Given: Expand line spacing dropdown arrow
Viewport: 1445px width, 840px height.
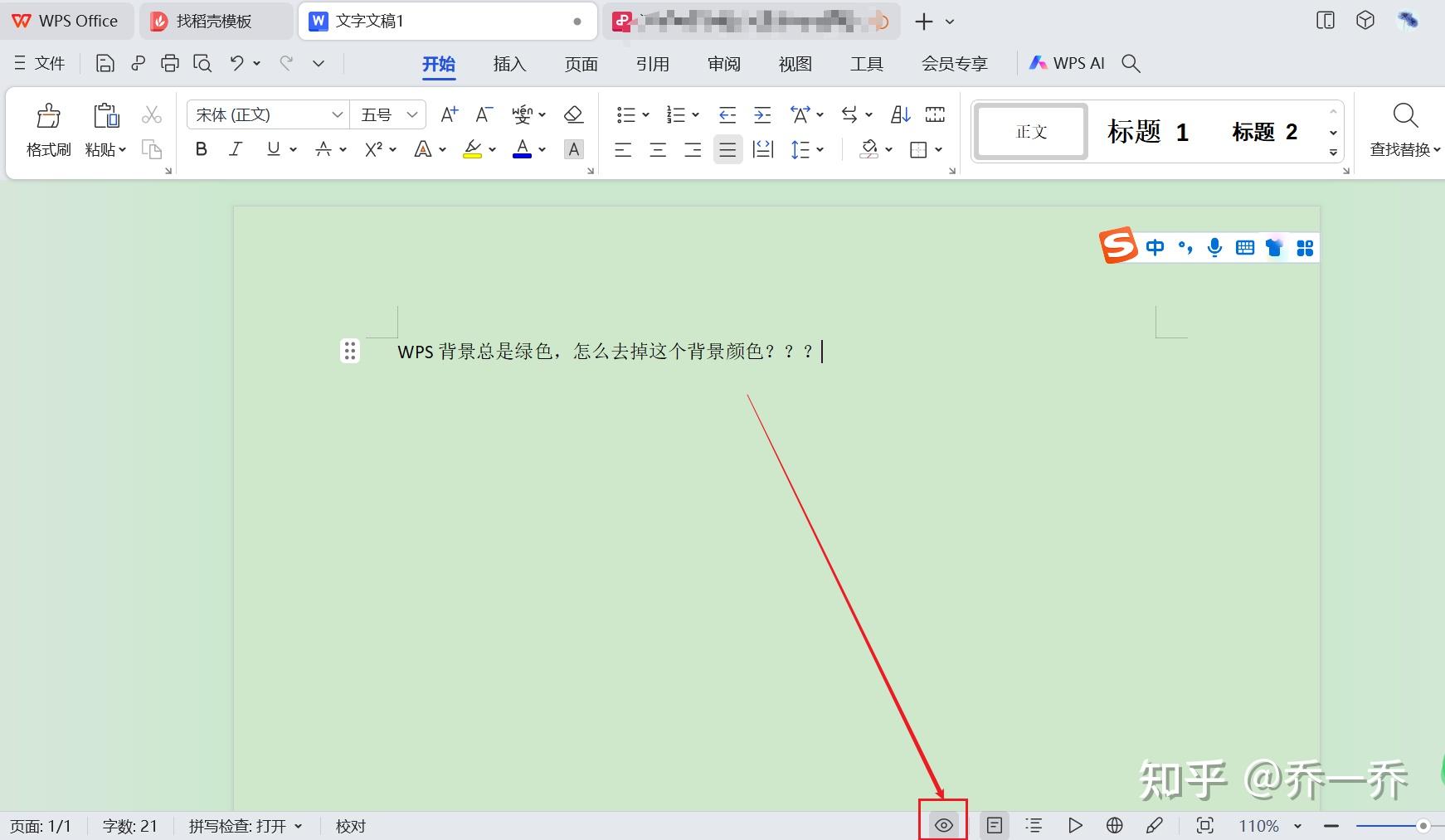Looking at the screenshot, I should point(820,149).
